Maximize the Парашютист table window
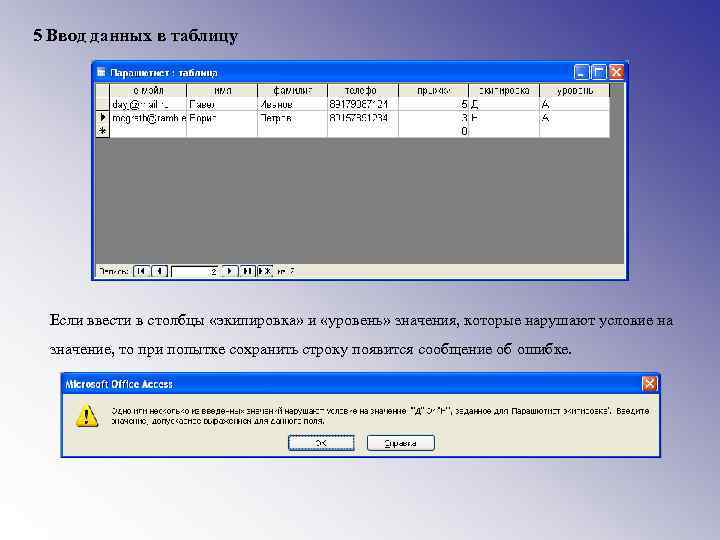Screen dimensions: 720x540 tap(599, 72)
